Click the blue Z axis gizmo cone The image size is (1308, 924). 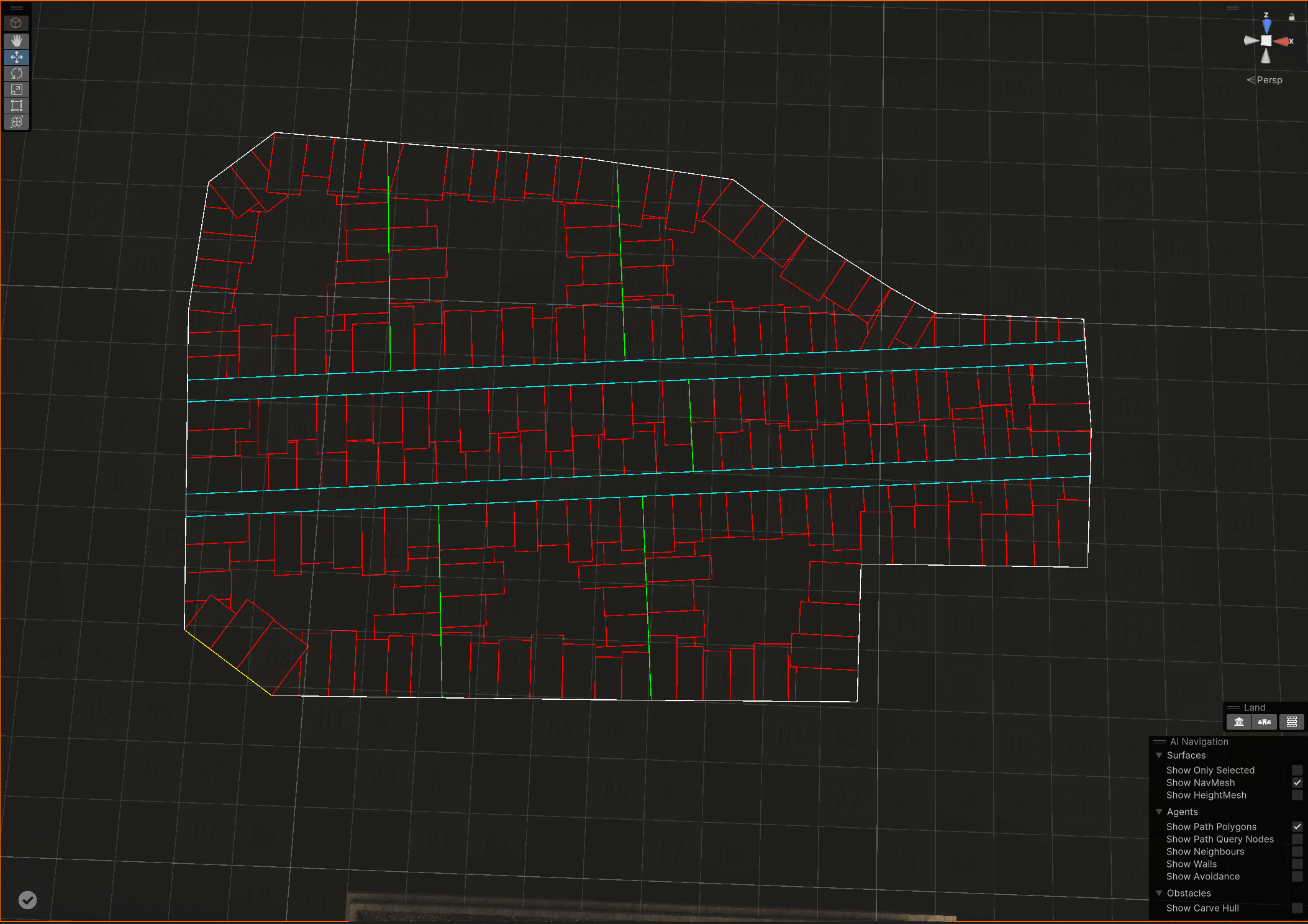1266,25
